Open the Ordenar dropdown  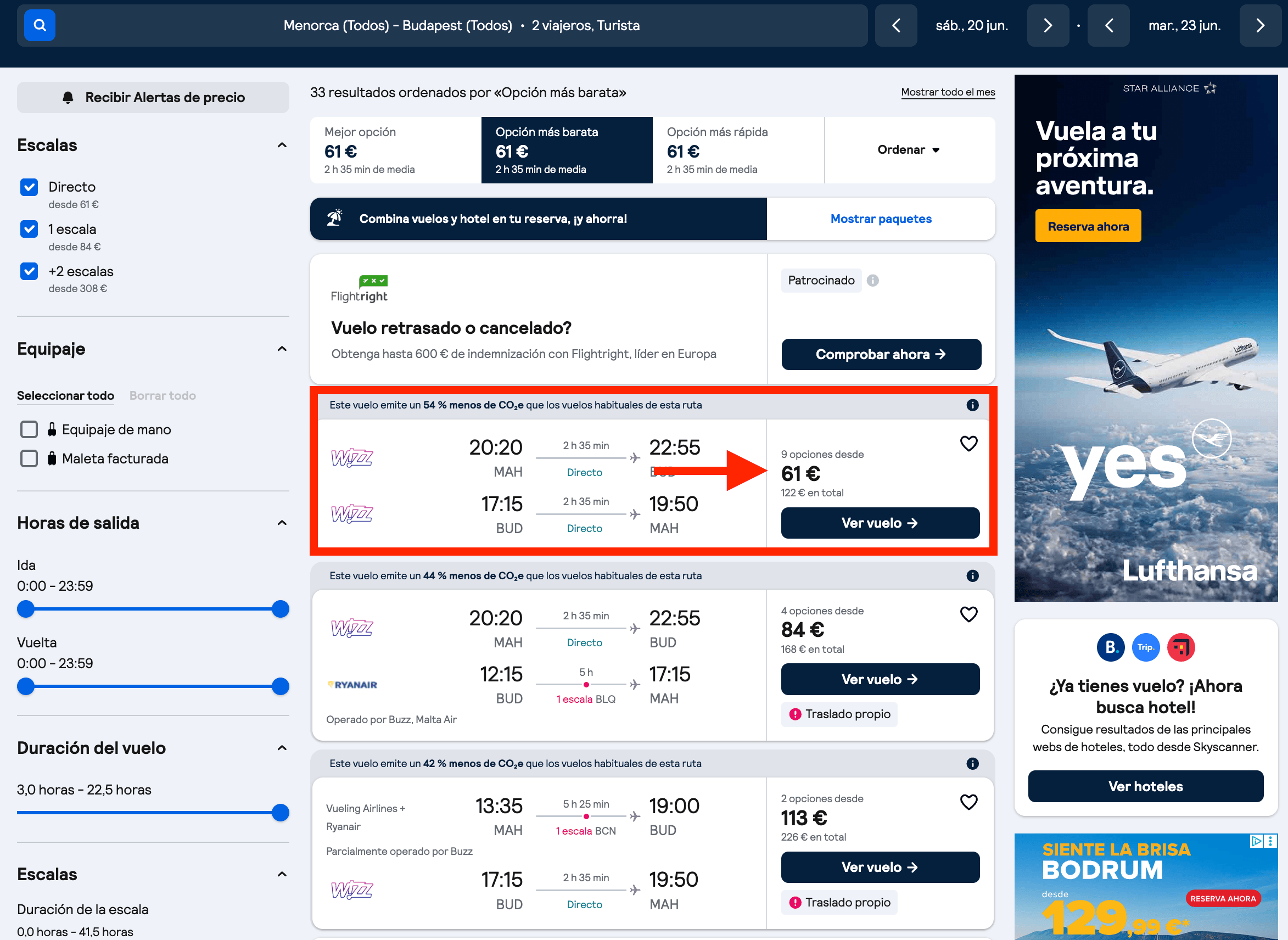[x=909, y=150]
